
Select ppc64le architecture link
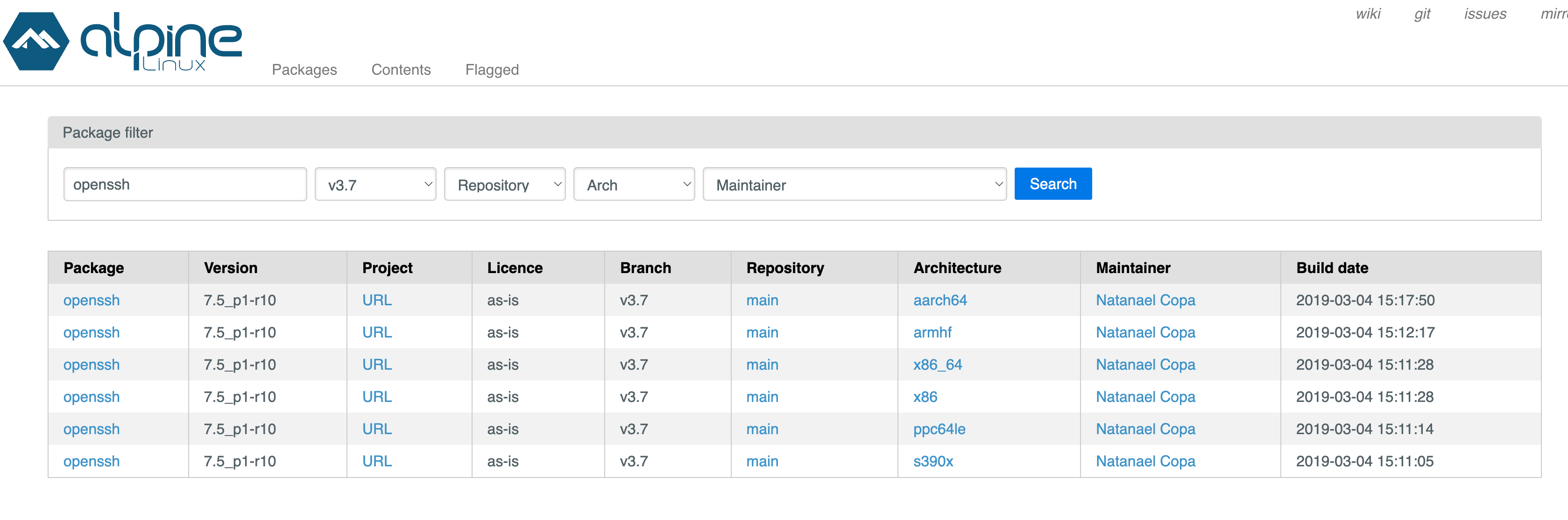939,429
